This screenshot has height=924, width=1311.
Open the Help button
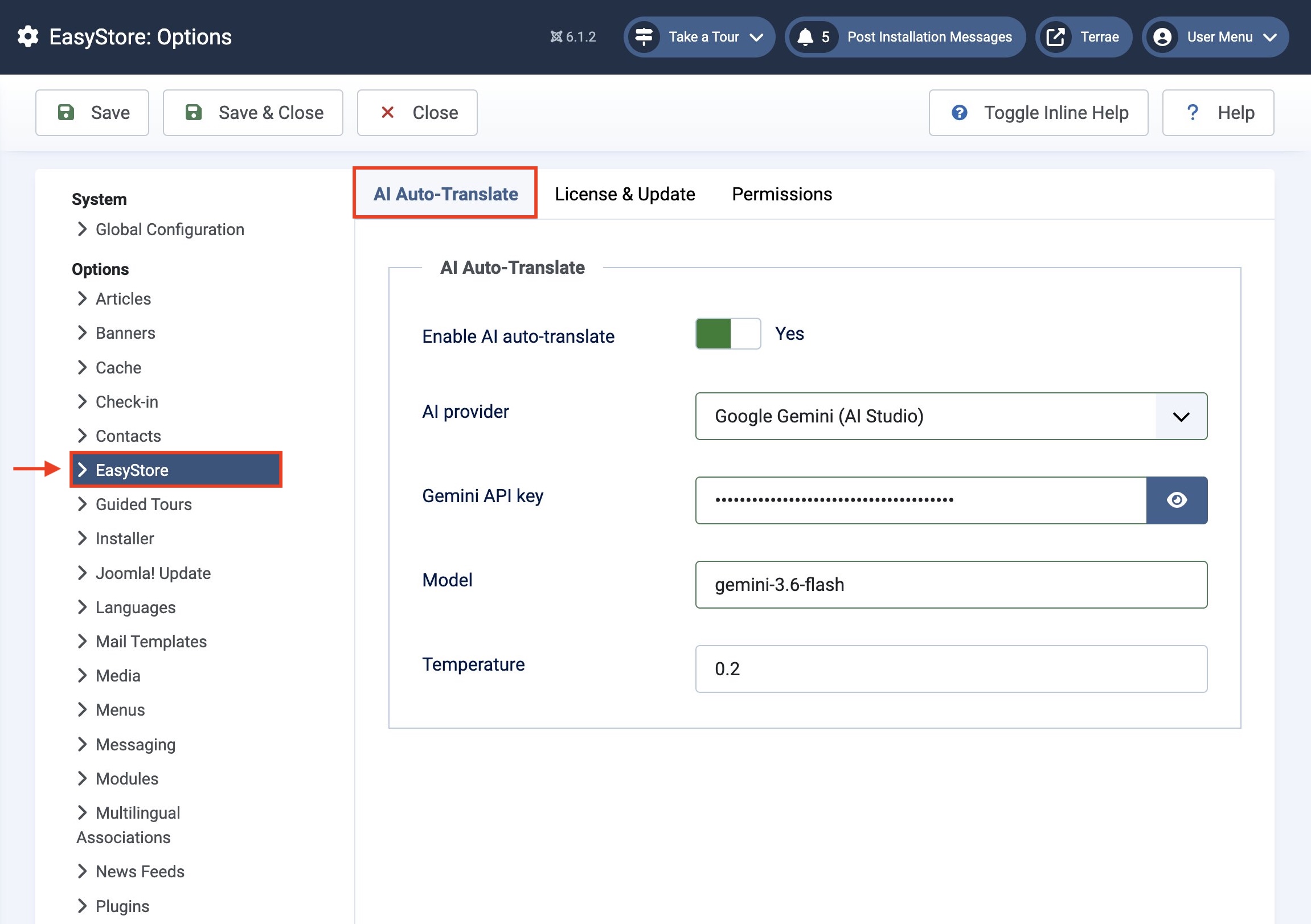point(1218,112)
